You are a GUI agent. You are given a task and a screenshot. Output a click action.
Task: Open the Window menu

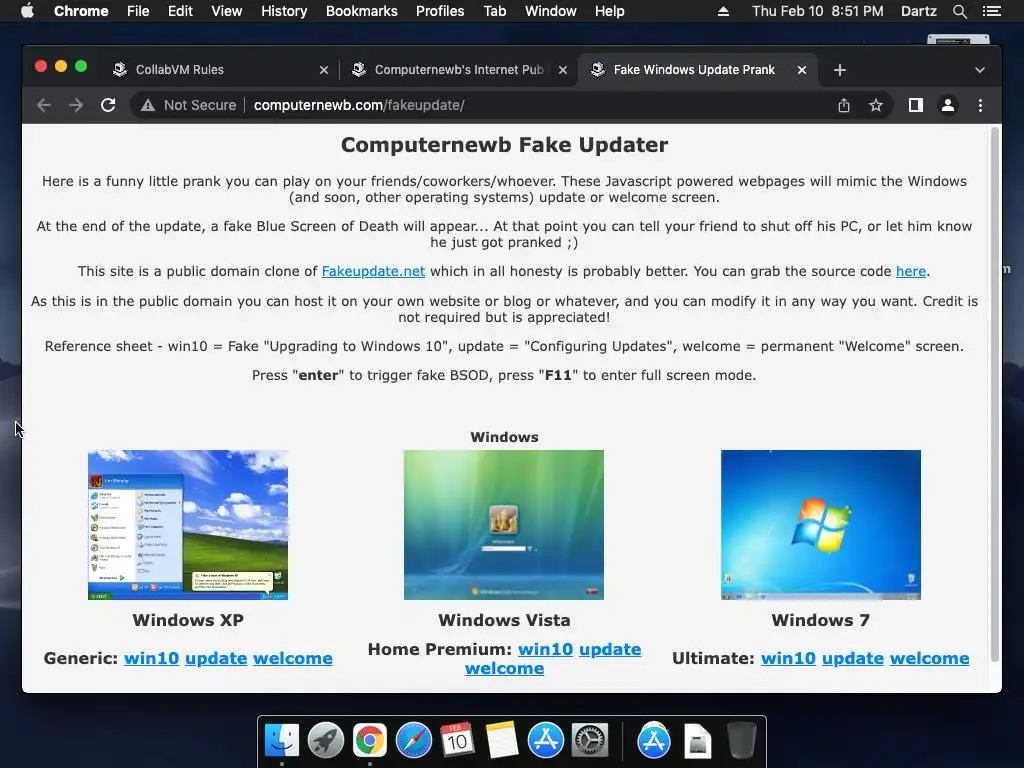click(551, 11)
